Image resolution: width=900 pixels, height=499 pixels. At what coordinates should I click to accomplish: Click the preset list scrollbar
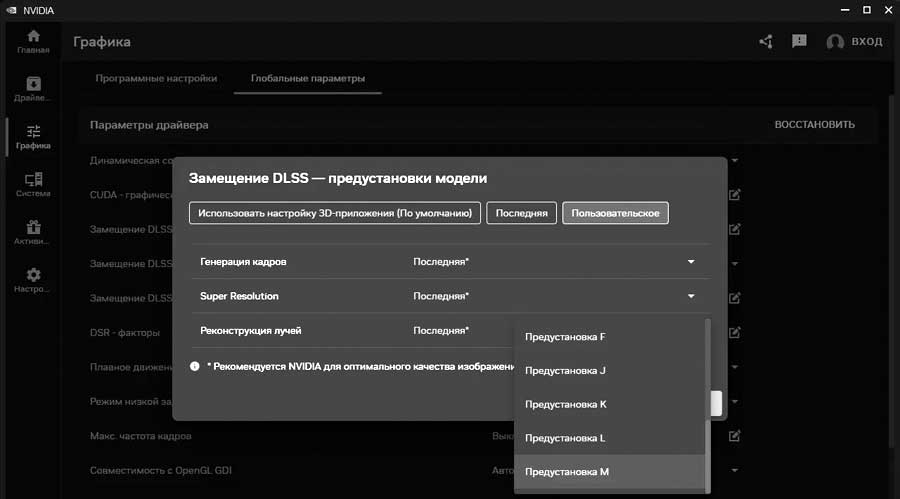pos(708,404)
